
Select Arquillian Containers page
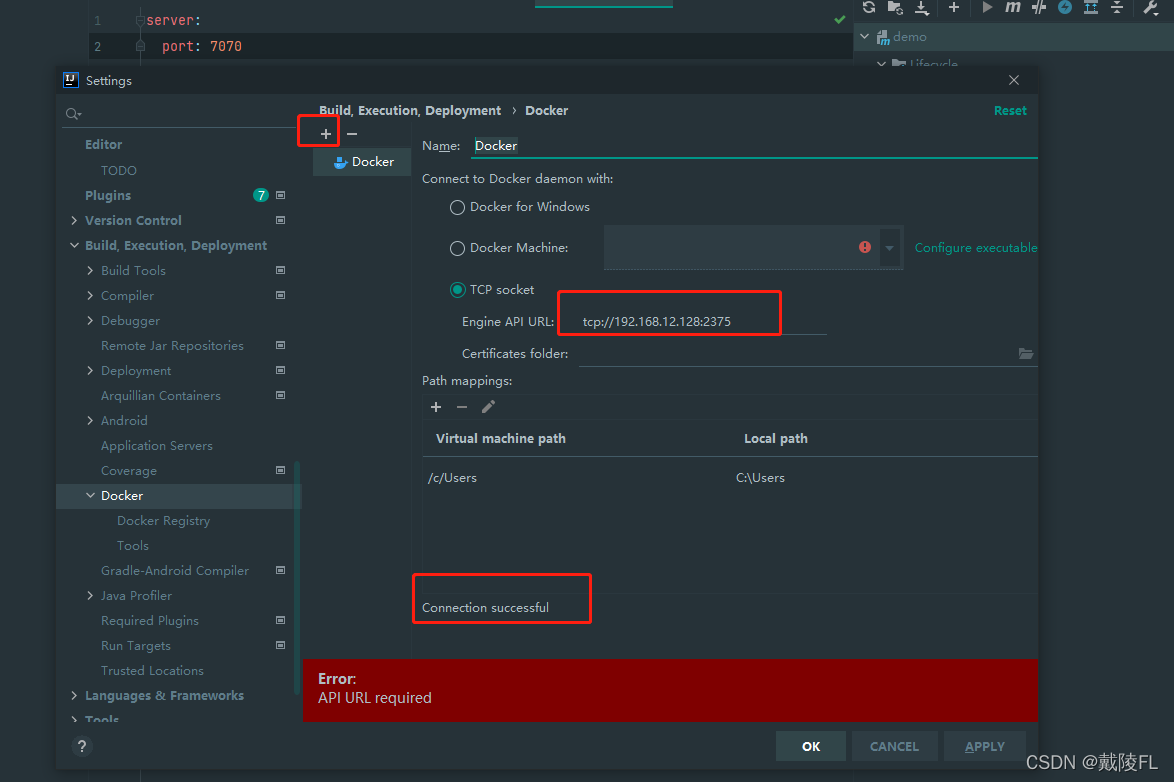pyautogui.click(x=160, y=395)
